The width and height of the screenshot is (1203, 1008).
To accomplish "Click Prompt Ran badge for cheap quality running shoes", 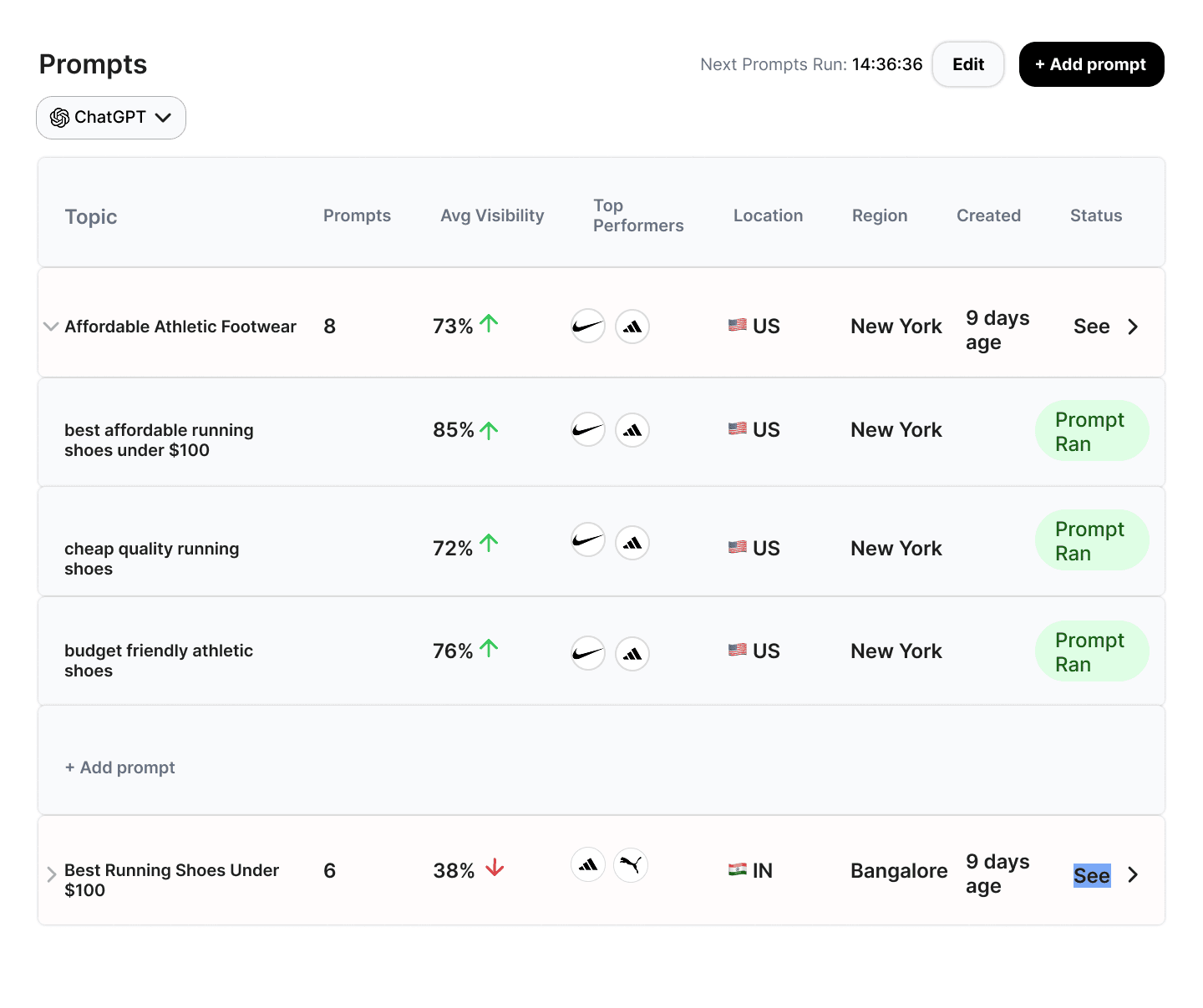I will tap(1092, 540).
